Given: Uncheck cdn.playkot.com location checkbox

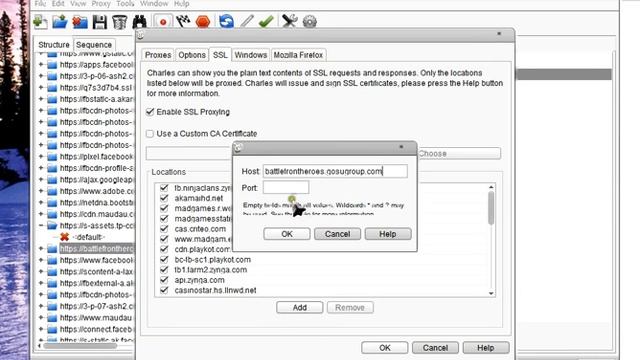Looking at the screenshot, I should click(164, 249).
